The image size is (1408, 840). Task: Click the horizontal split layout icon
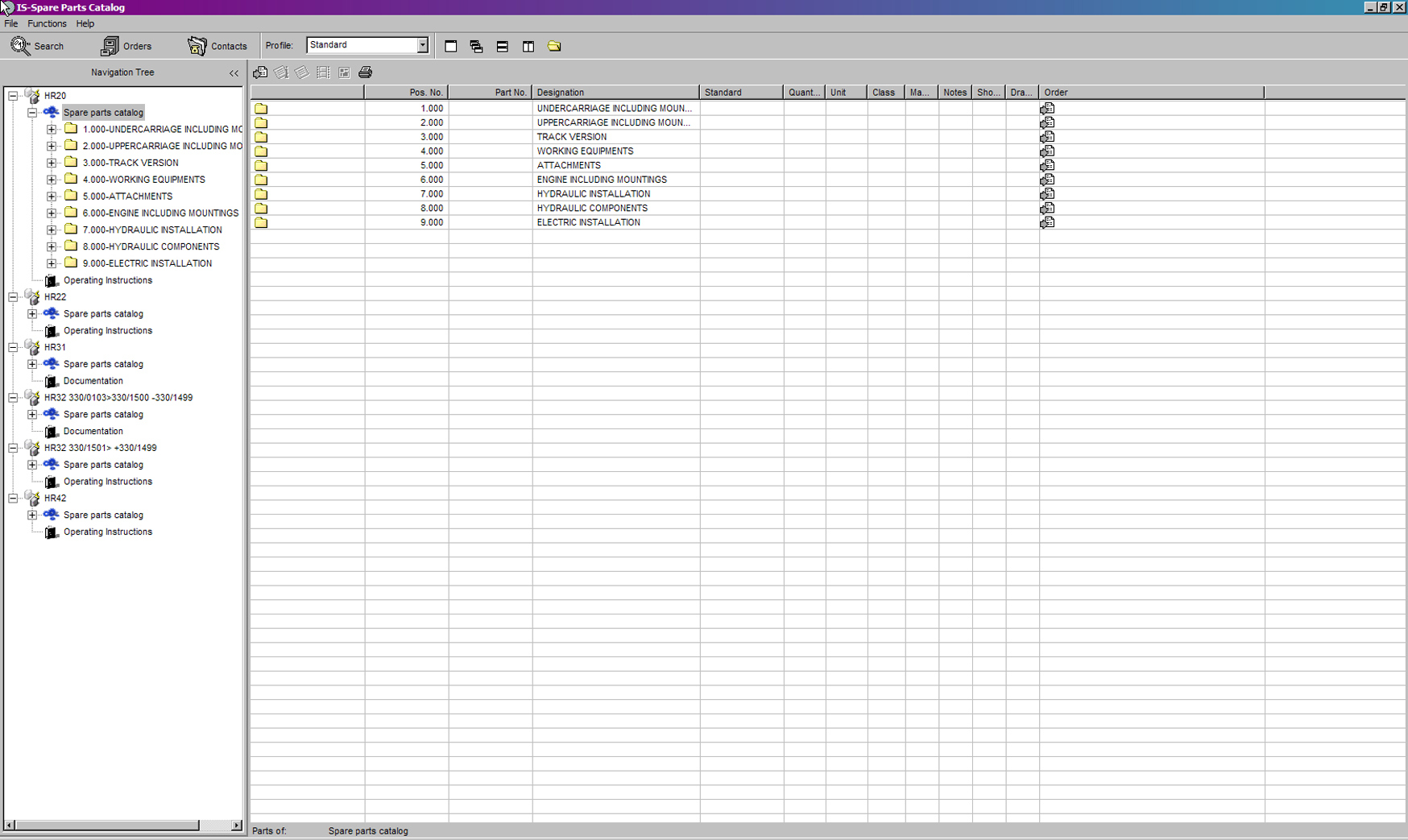coord(502,47)
